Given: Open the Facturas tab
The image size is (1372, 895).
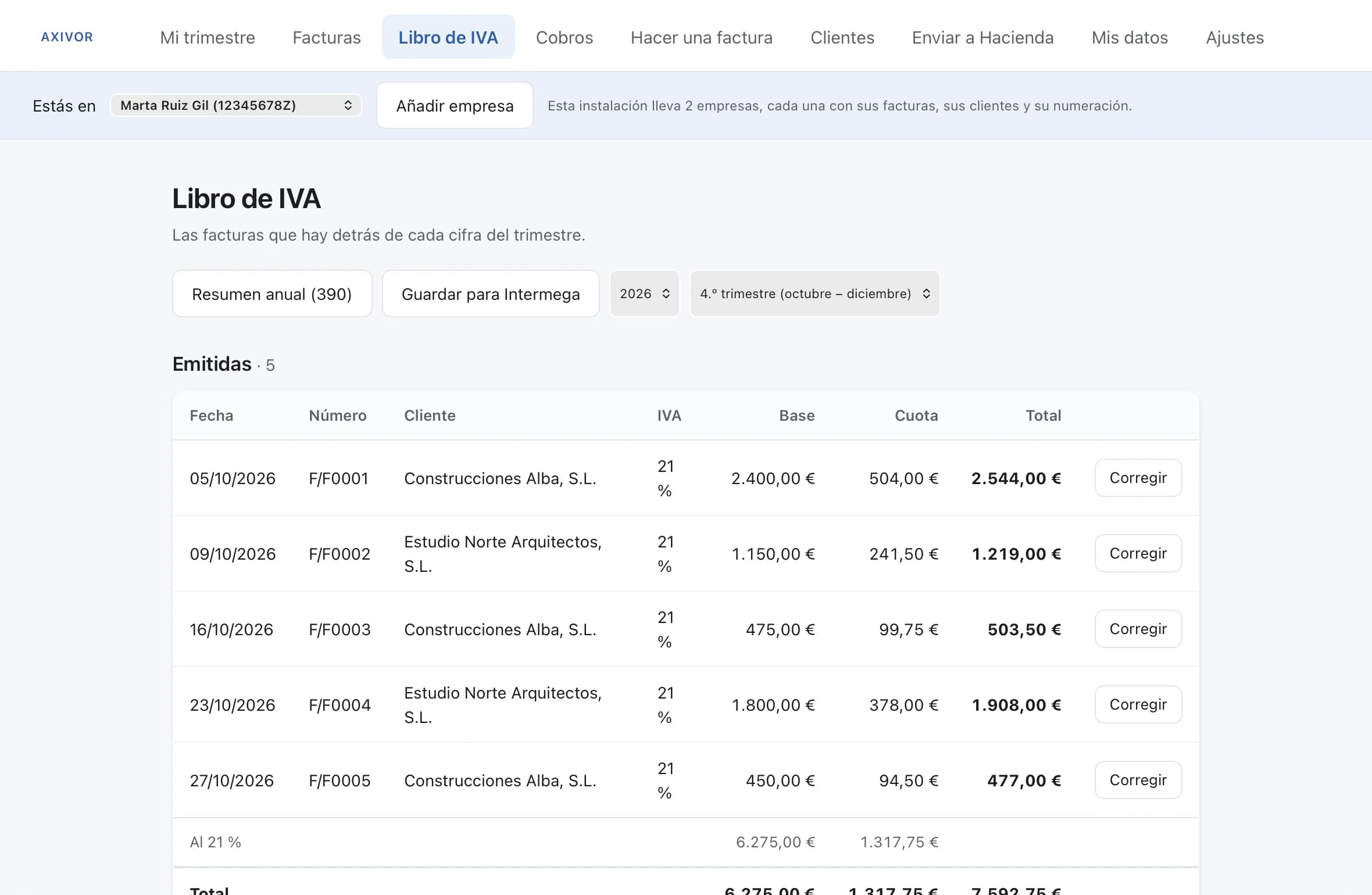Looking at the screenshot, I should coord(327,37).
